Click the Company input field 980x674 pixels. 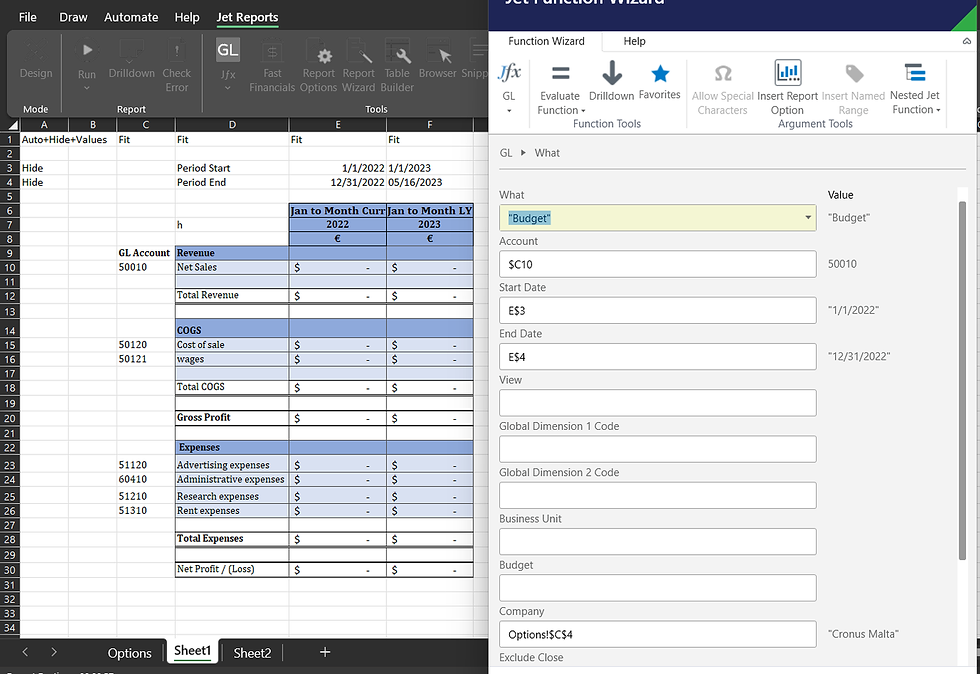[658, 634]
